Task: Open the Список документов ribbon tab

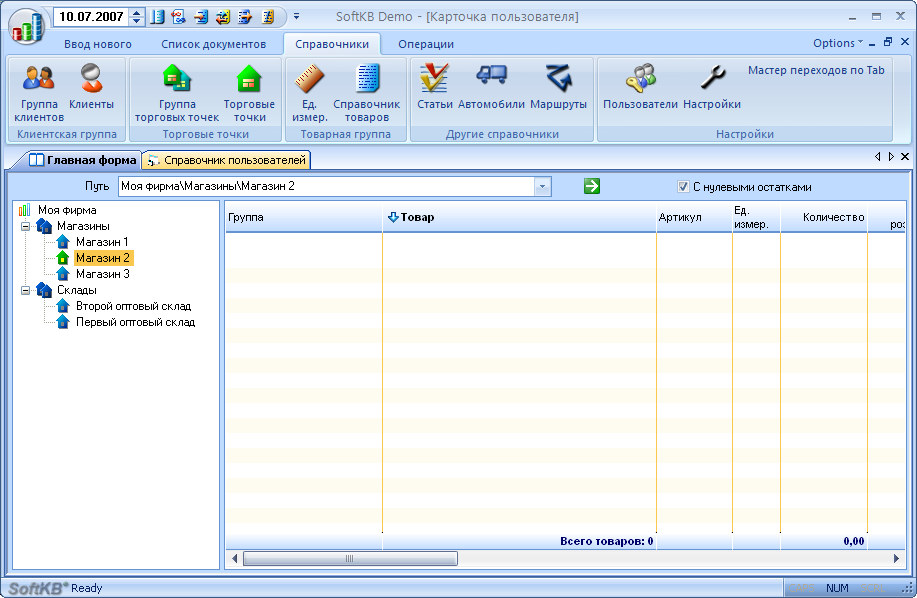Action: coord(213,44)
